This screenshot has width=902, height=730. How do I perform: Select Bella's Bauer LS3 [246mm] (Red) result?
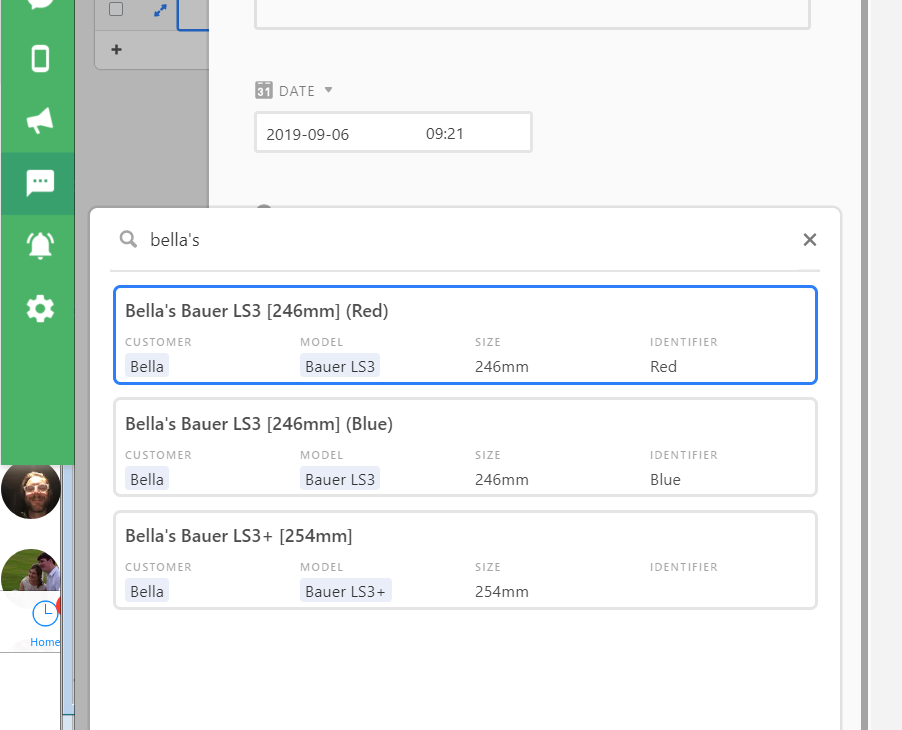click(x=465, y=335)
